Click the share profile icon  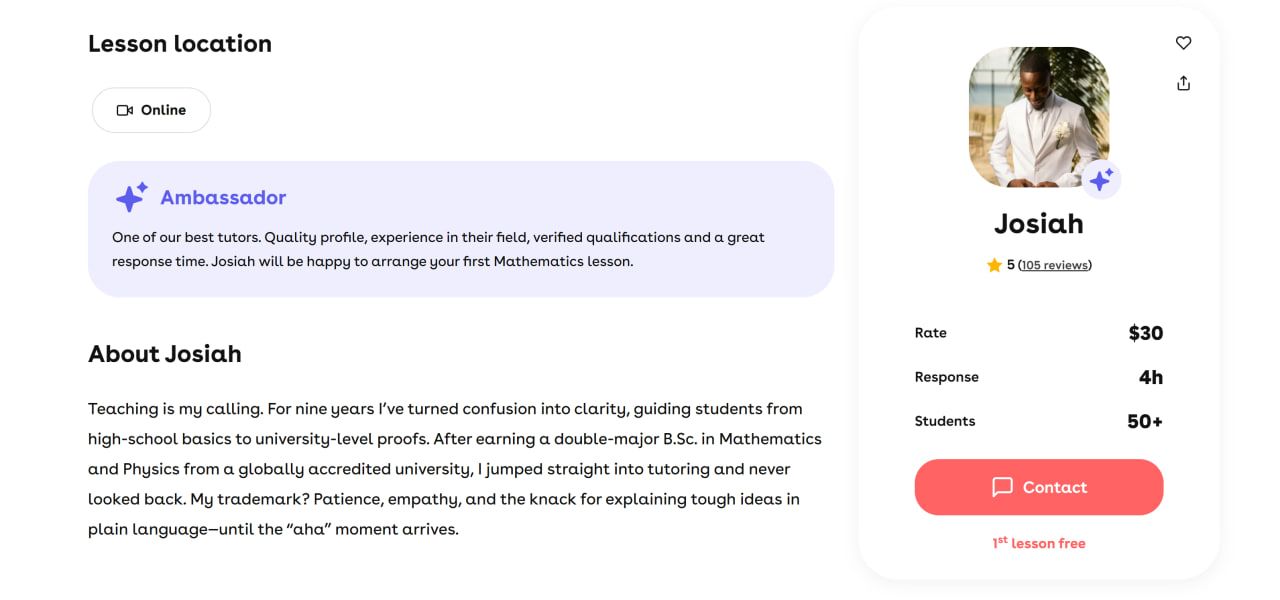coord(1183,83)
